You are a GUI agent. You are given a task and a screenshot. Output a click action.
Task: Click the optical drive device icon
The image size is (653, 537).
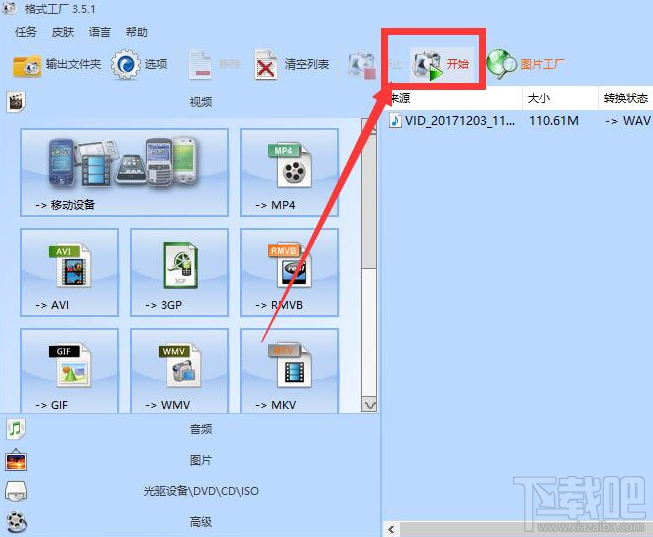pos(16,491)
